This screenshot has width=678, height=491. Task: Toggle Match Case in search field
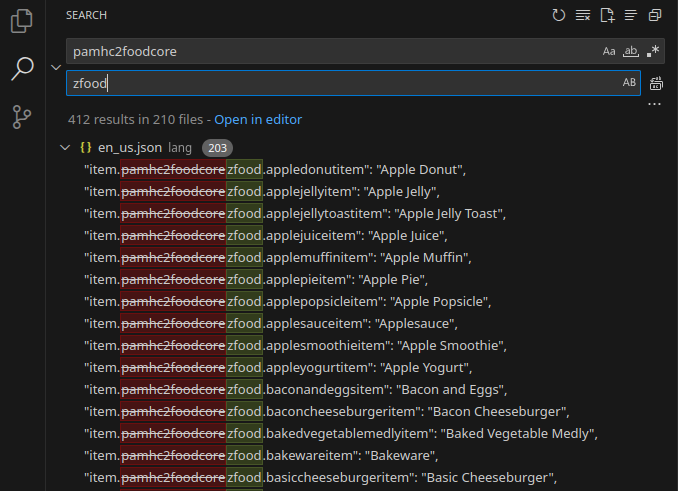click(x=609, y=51)
